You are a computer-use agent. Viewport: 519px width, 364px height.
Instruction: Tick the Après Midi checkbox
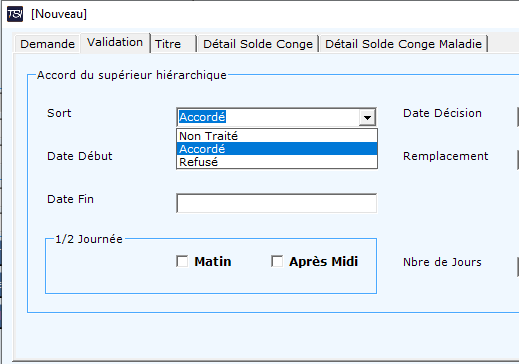(277, 261)
